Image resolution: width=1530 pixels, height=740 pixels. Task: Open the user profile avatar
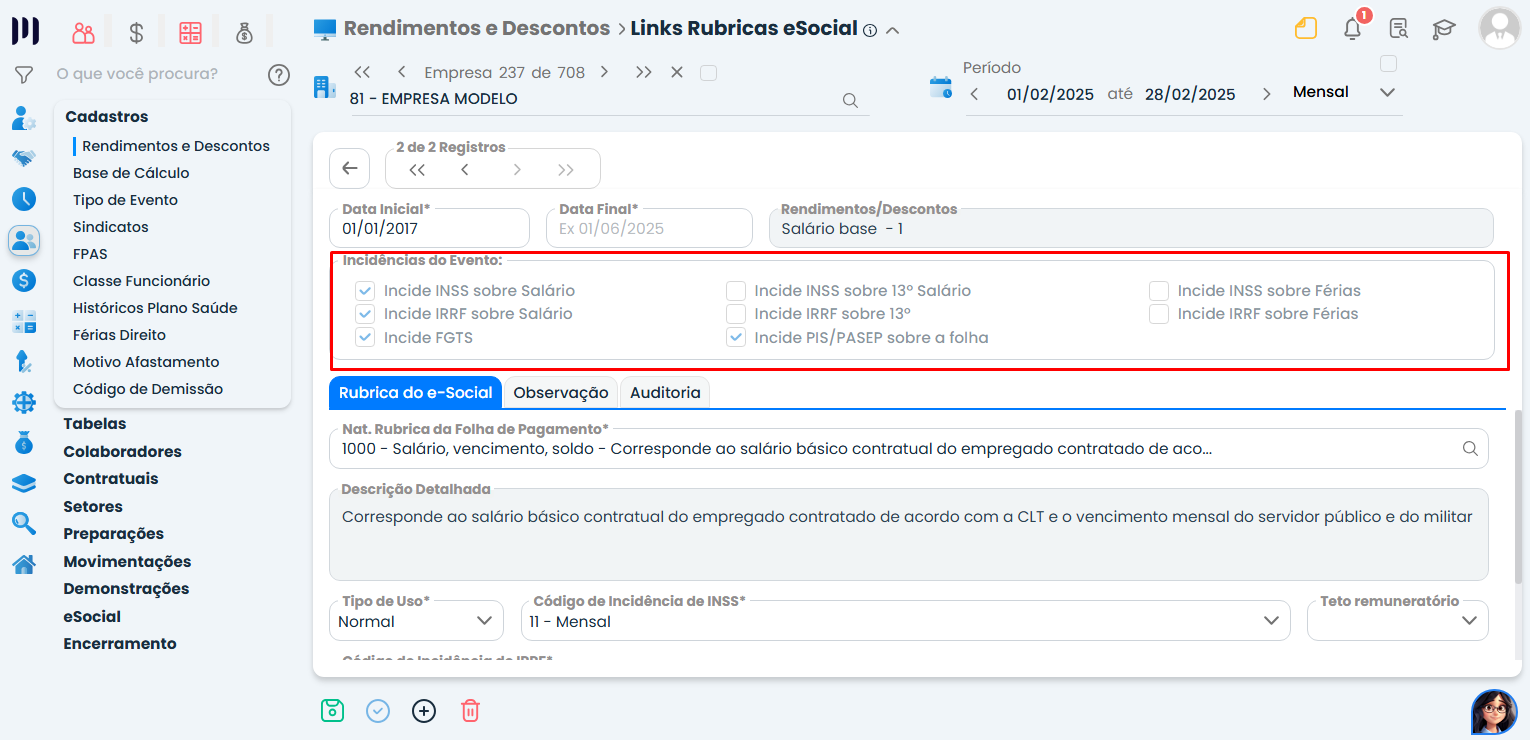point(1499,28)
